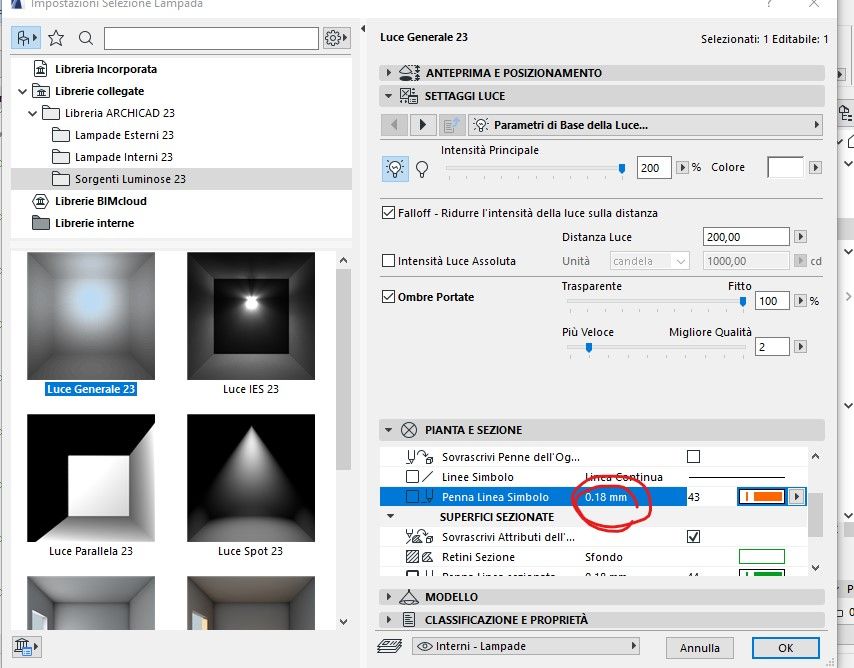This screenshot has width=854, height=668.
Task: Expand the Modello panel
Action: (x=388, y=597)
